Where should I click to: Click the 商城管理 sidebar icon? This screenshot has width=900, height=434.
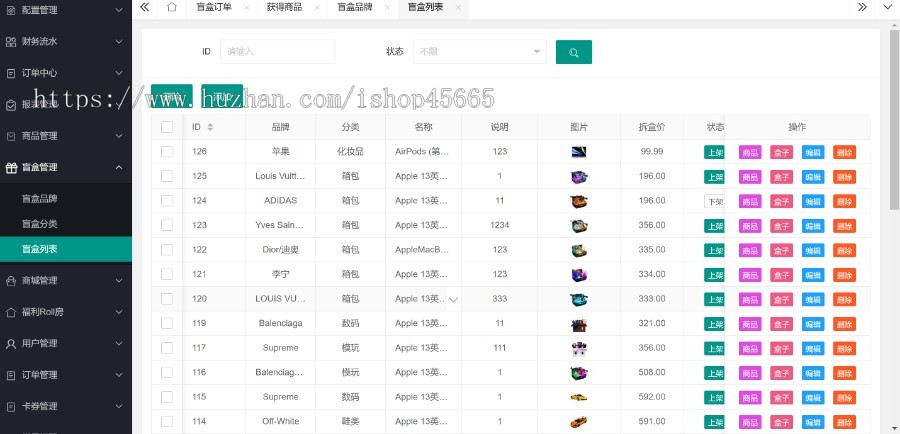(x=11, y=281)
